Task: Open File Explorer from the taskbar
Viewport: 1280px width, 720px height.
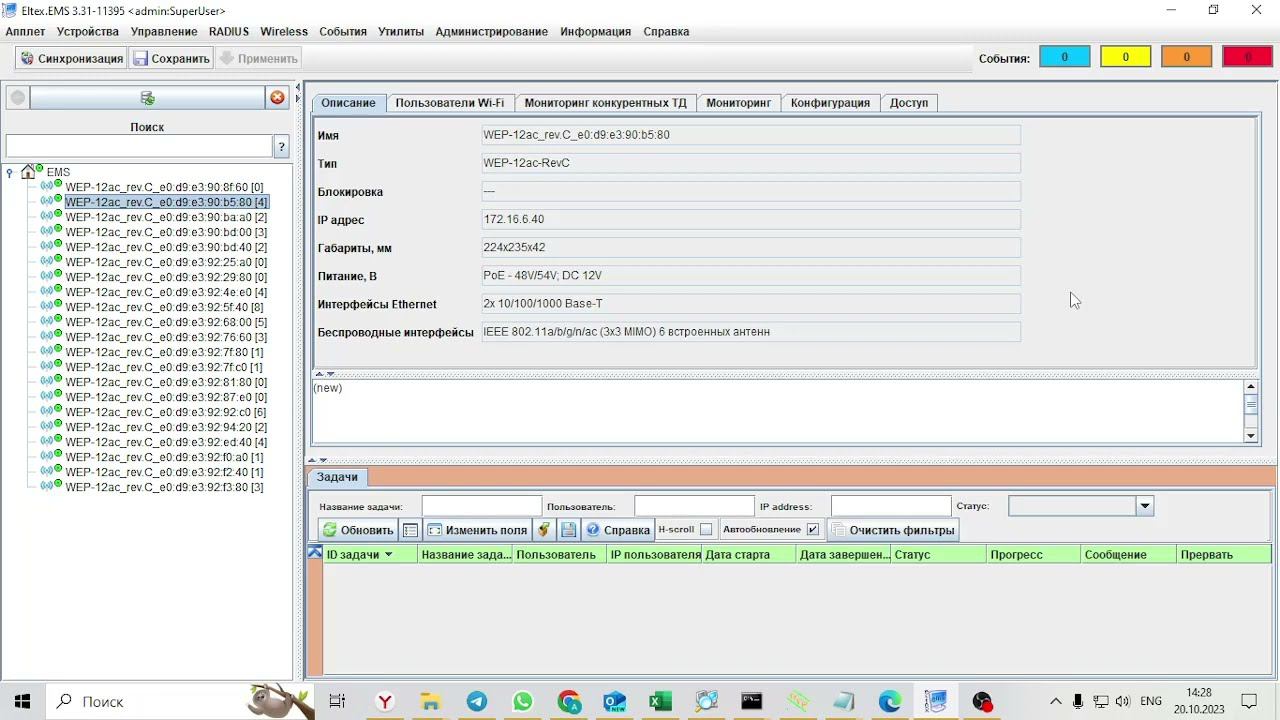Action: pos(430,702)
